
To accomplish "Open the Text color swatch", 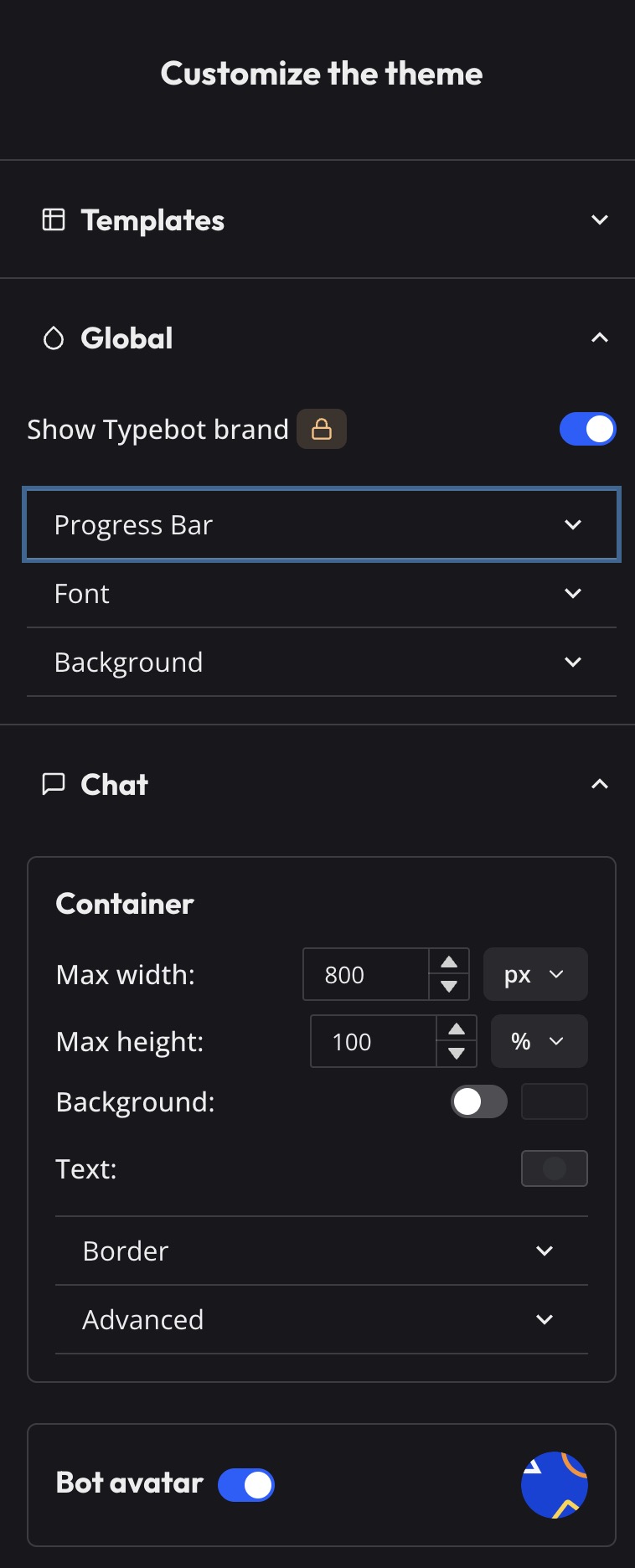I will click(554, 1168).
